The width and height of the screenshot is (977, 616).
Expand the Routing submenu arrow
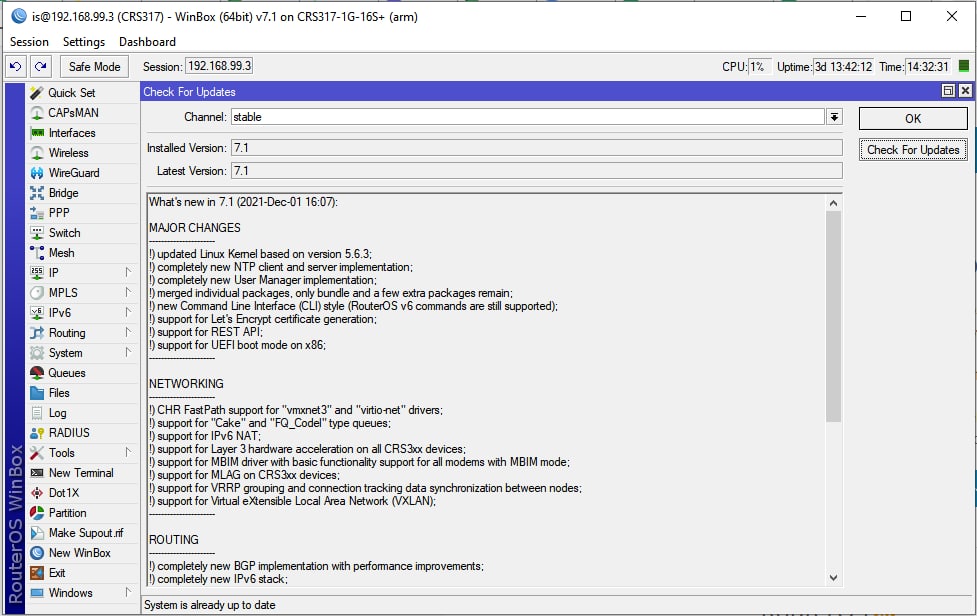[128, 332]
